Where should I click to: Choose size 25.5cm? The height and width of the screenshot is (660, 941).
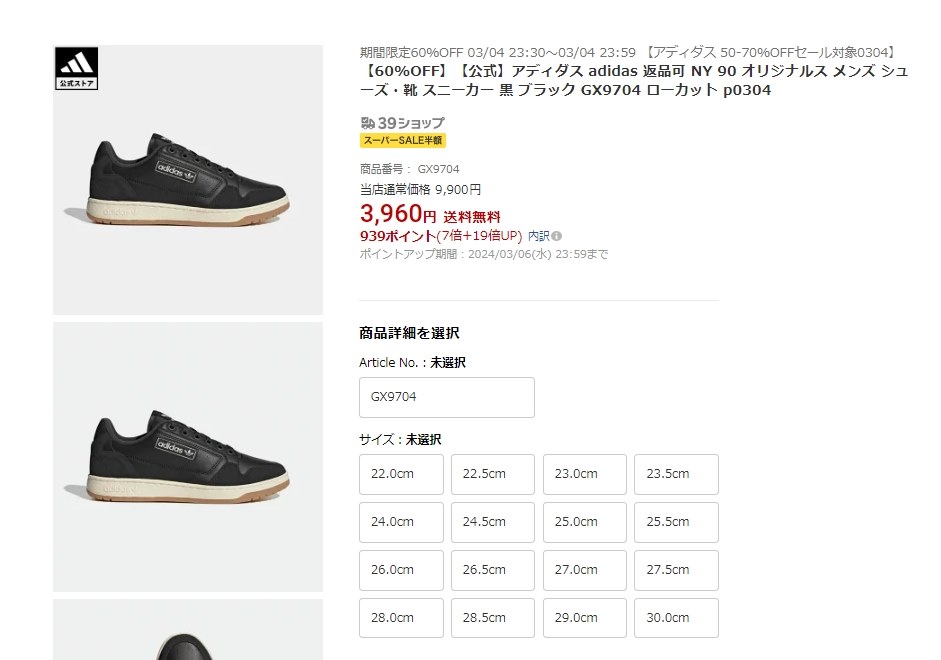(676, 522)
